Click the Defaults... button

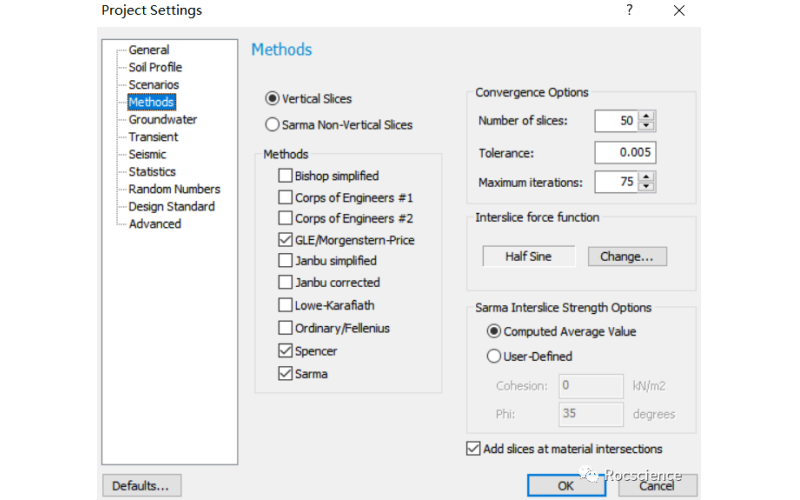click(141, 485)
